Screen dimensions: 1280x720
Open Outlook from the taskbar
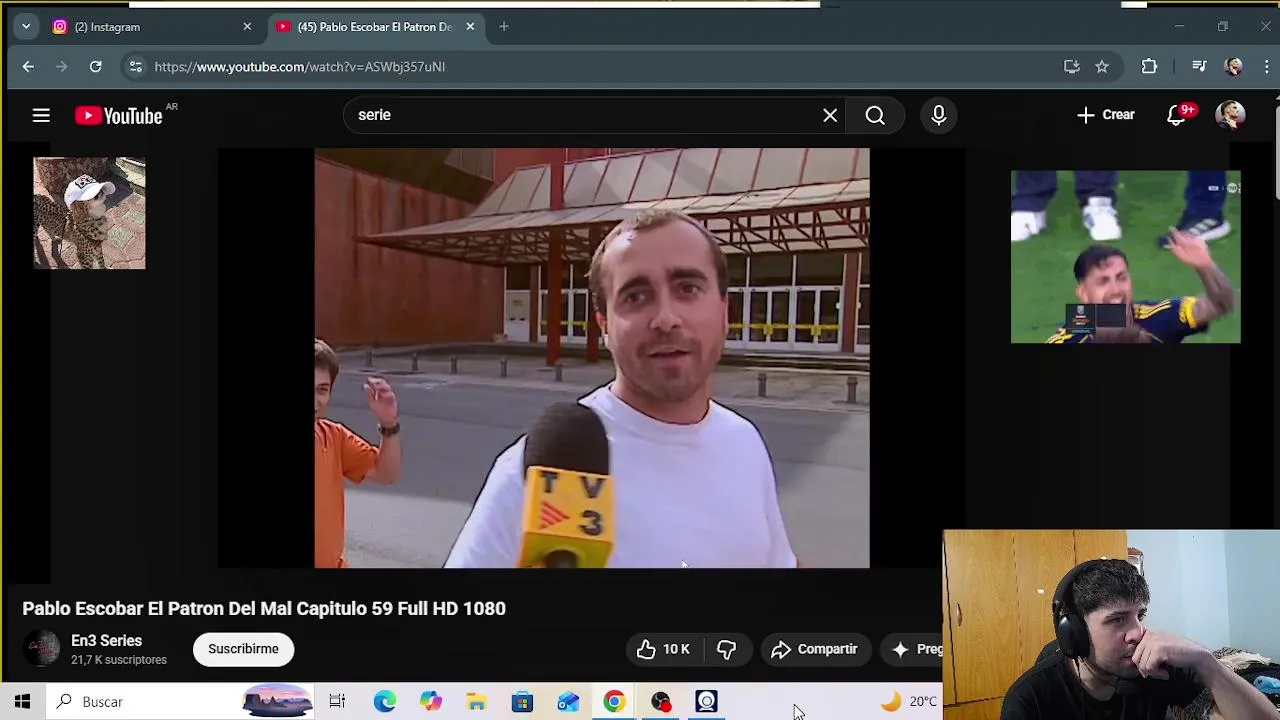[568, 702]
